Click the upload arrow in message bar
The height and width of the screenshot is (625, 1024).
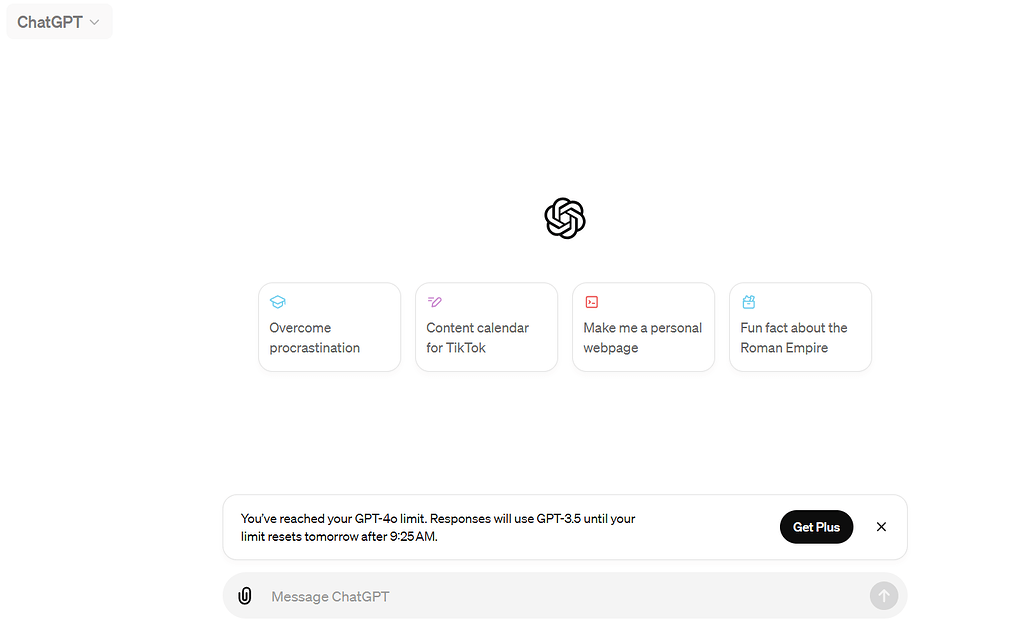884,595
